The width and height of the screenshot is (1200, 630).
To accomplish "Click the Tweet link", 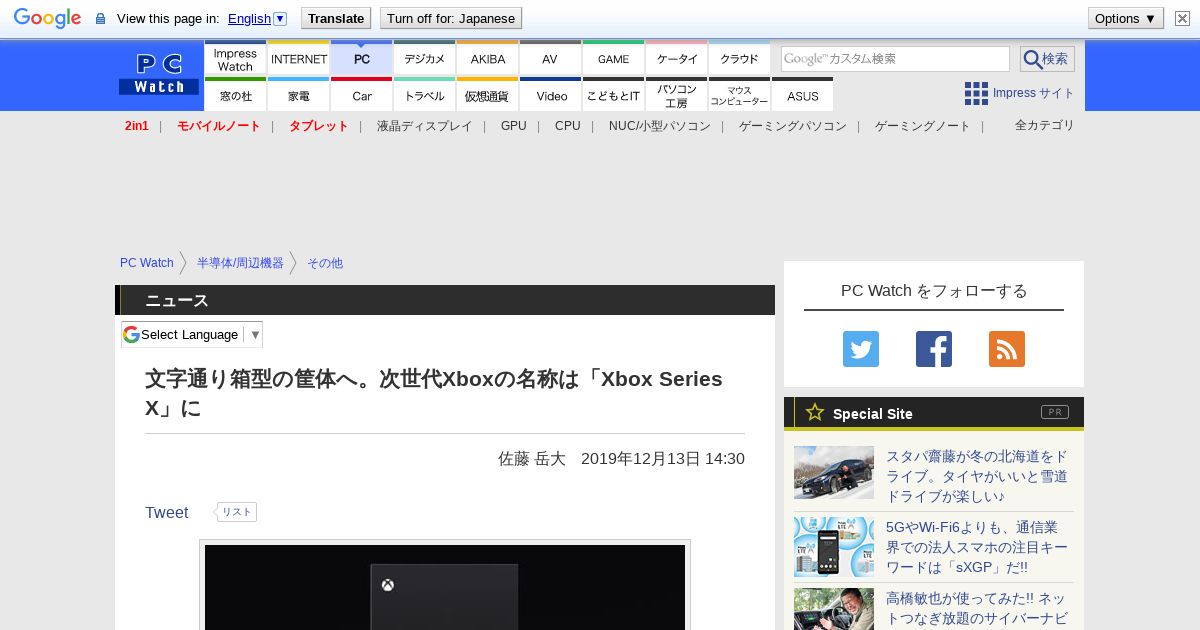I will [x=166, y=512].
